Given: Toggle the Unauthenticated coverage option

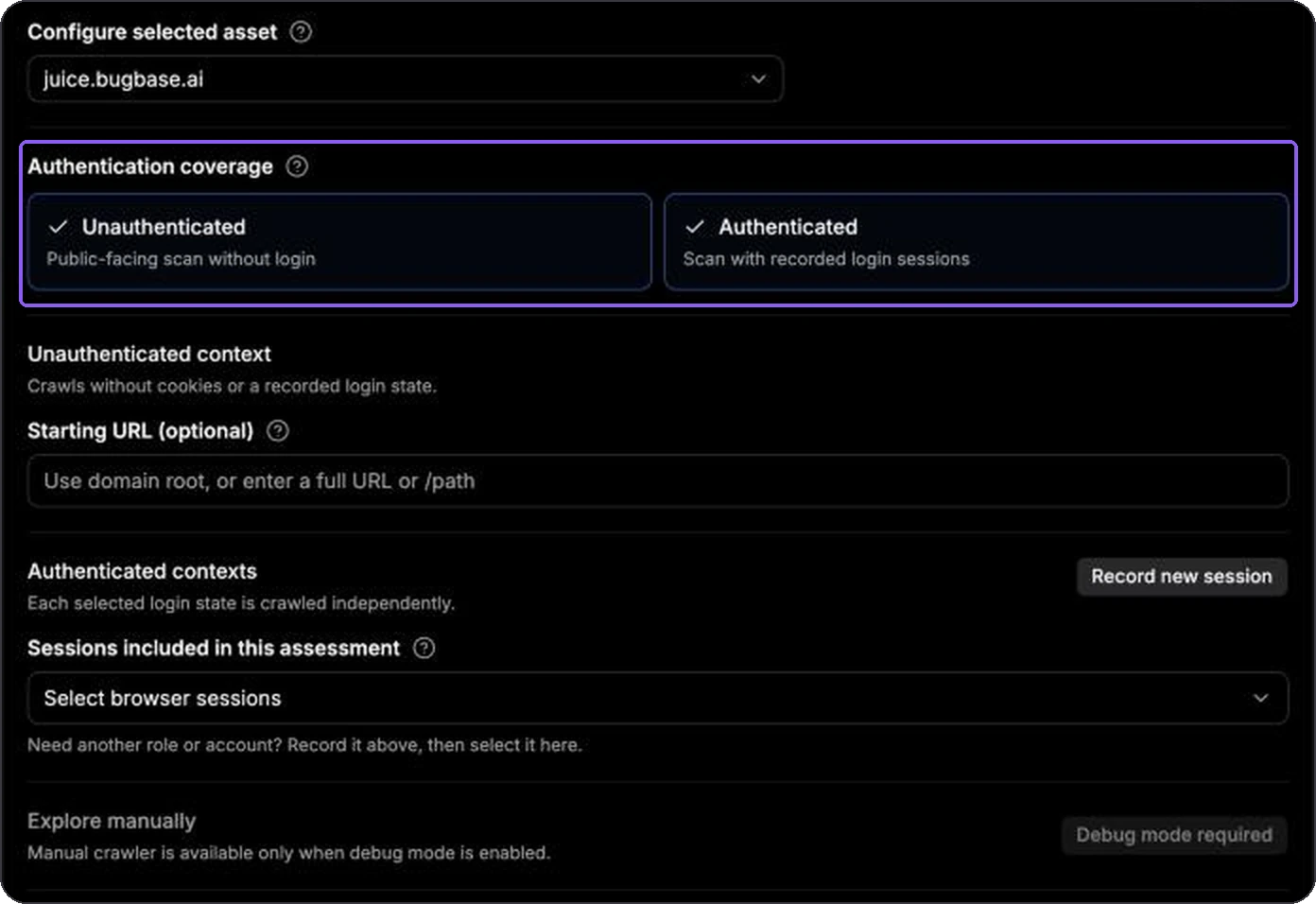Looking at the screenshot, I should coord(339,242).
